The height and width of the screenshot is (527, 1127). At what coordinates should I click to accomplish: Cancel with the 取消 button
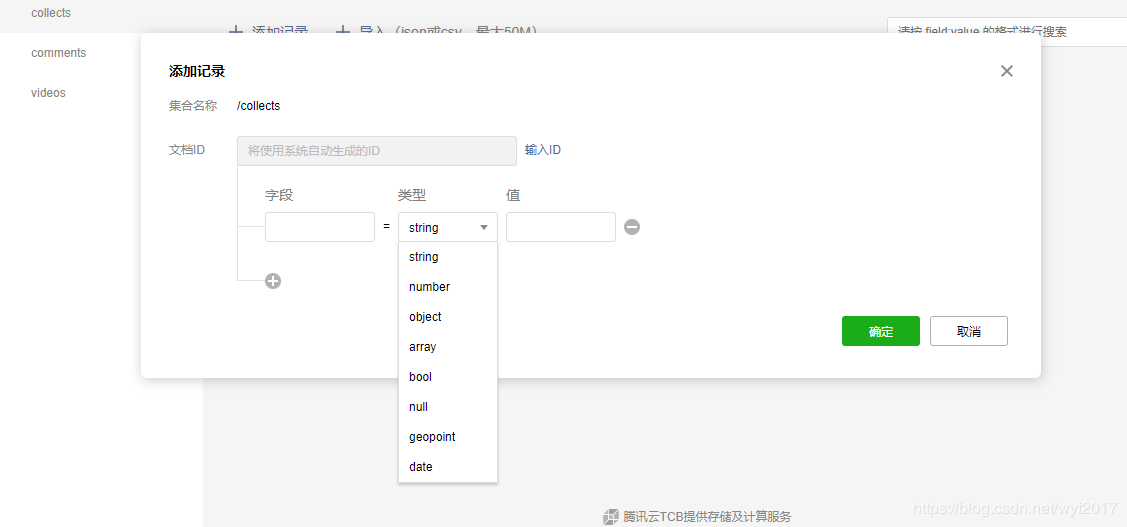[969, 331]
